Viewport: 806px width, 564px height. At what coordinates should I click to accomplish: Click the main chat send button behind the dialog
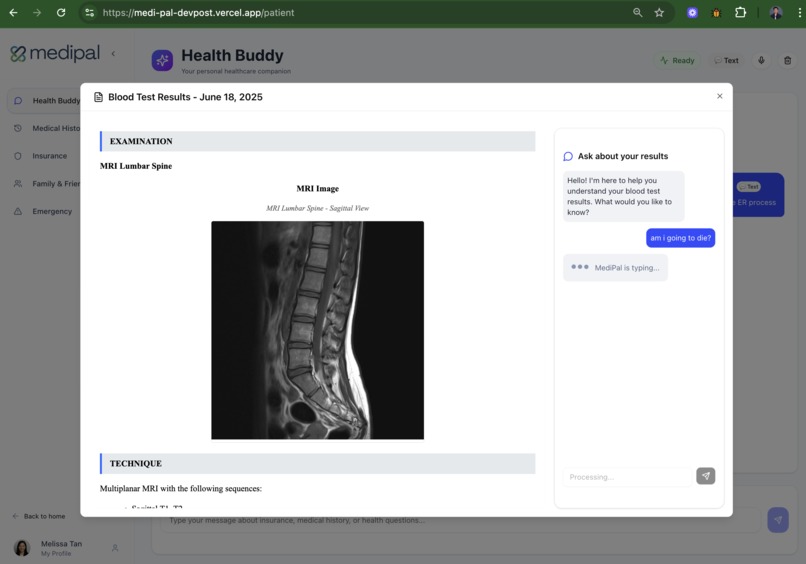click(778, 520)
